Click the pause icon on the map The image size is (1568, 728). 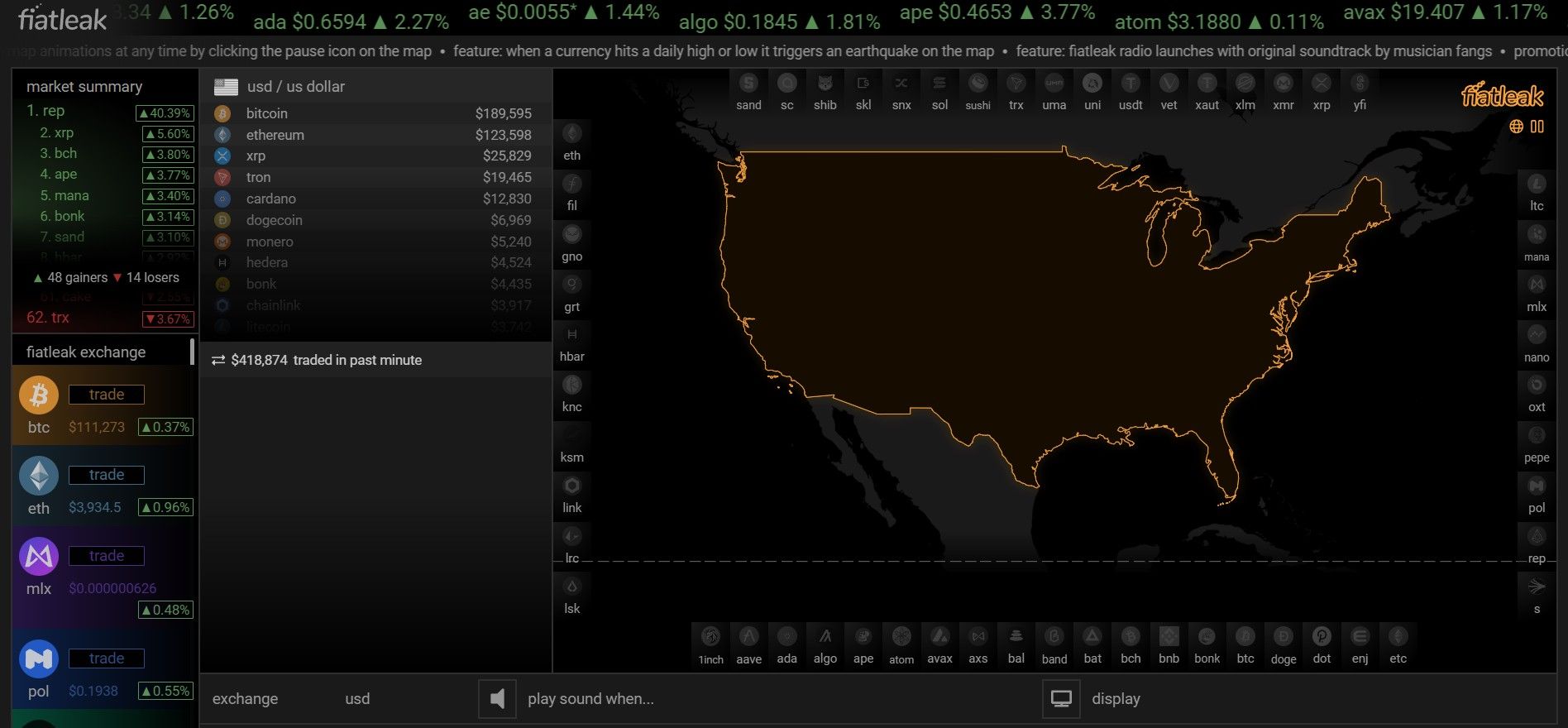1537,127
